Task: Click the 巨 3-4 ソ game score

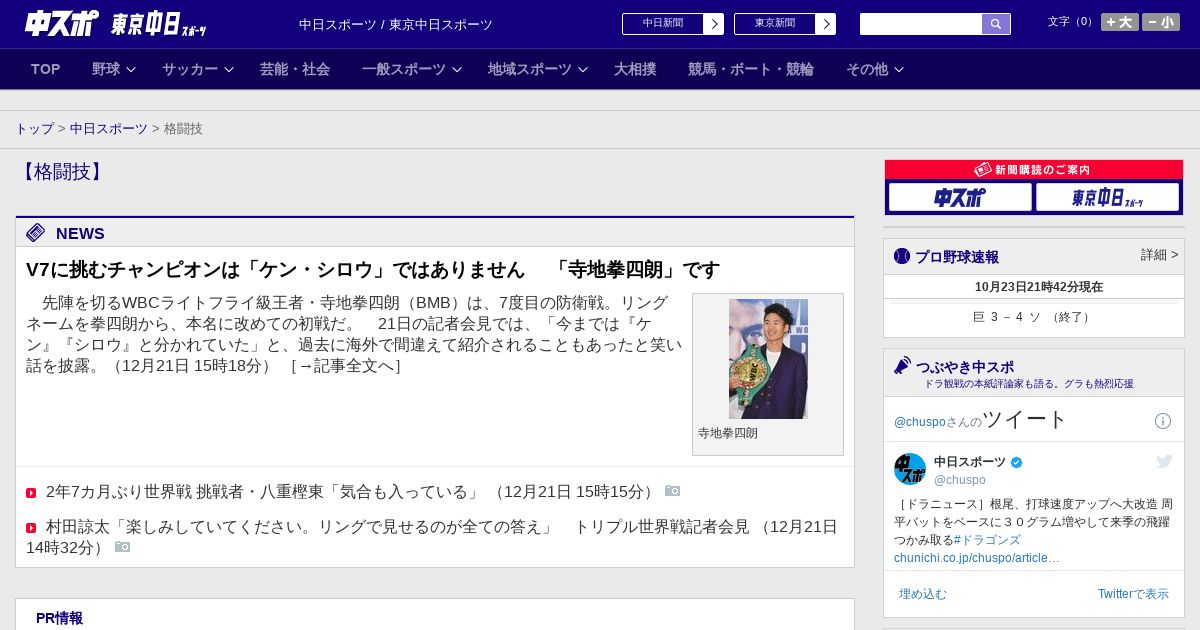Action: 1034,317
